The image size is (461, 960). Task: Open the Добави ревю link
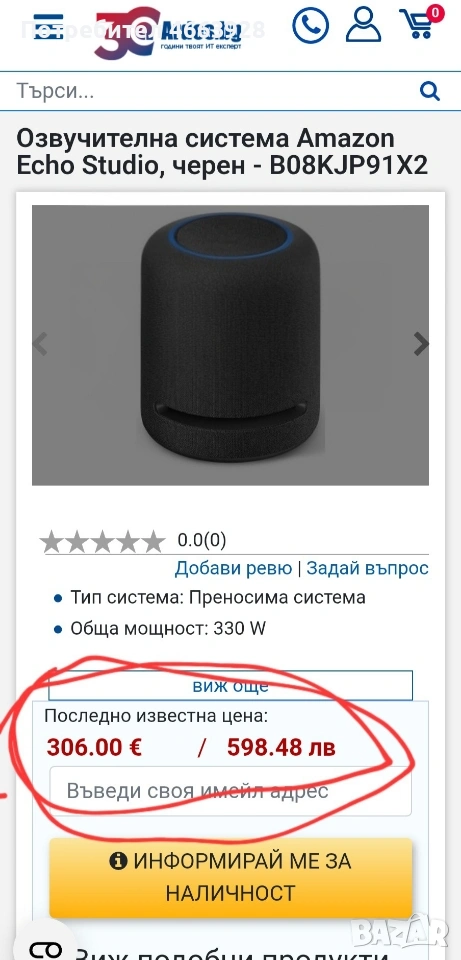[233, 568]
